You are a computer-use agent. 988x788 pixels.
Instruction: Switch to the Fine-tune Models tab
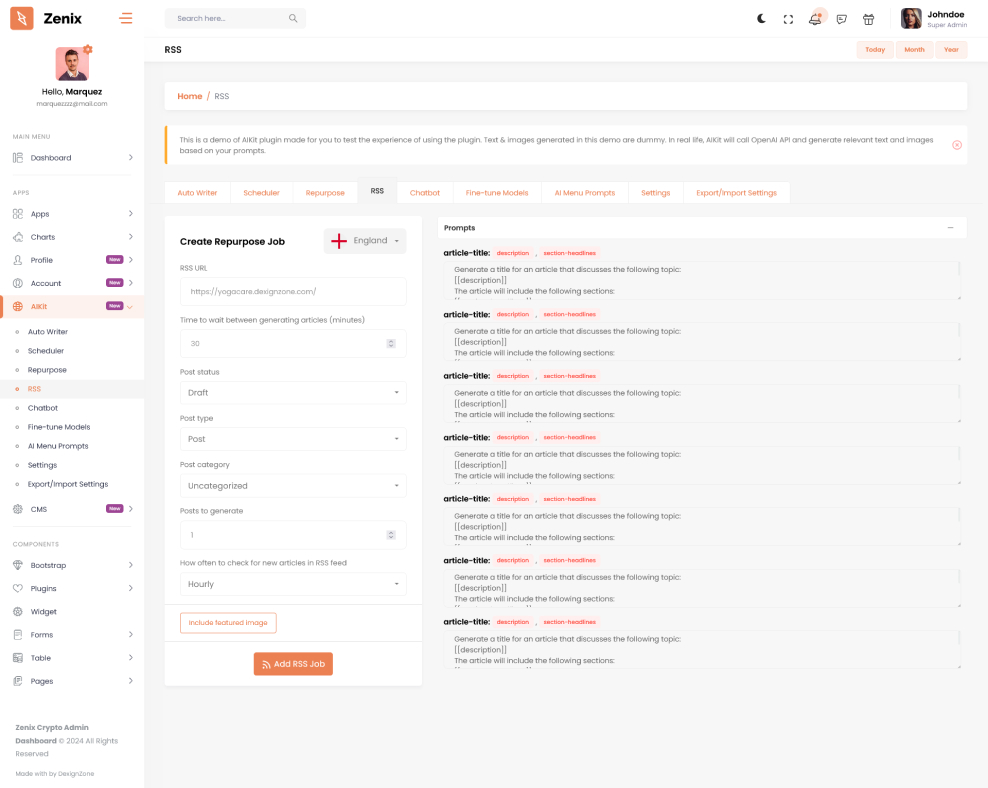[x=497, y=192]
